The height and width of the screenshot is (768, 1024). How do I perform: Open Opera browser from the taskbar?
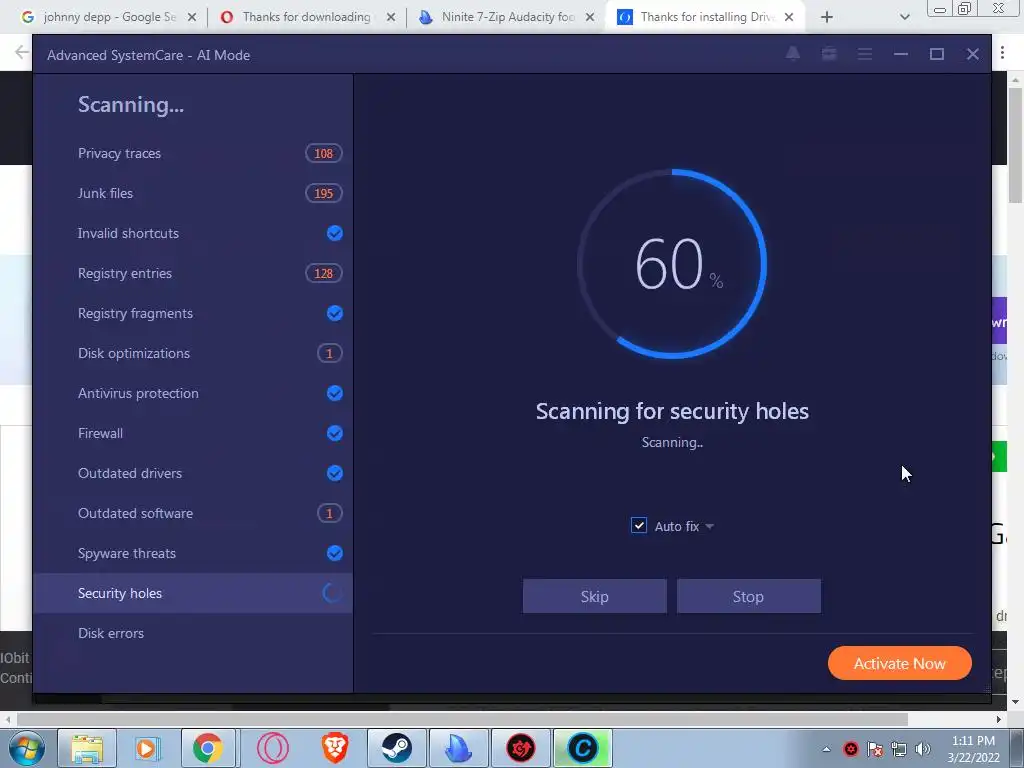[272, 748]
